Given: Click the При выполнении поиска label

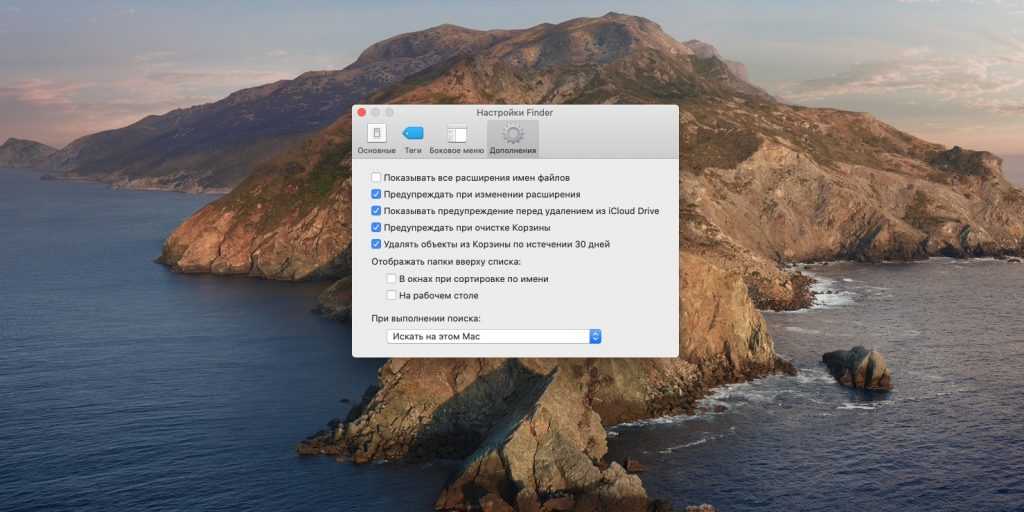Looking at the screenshot, I should tap(426, 319).
